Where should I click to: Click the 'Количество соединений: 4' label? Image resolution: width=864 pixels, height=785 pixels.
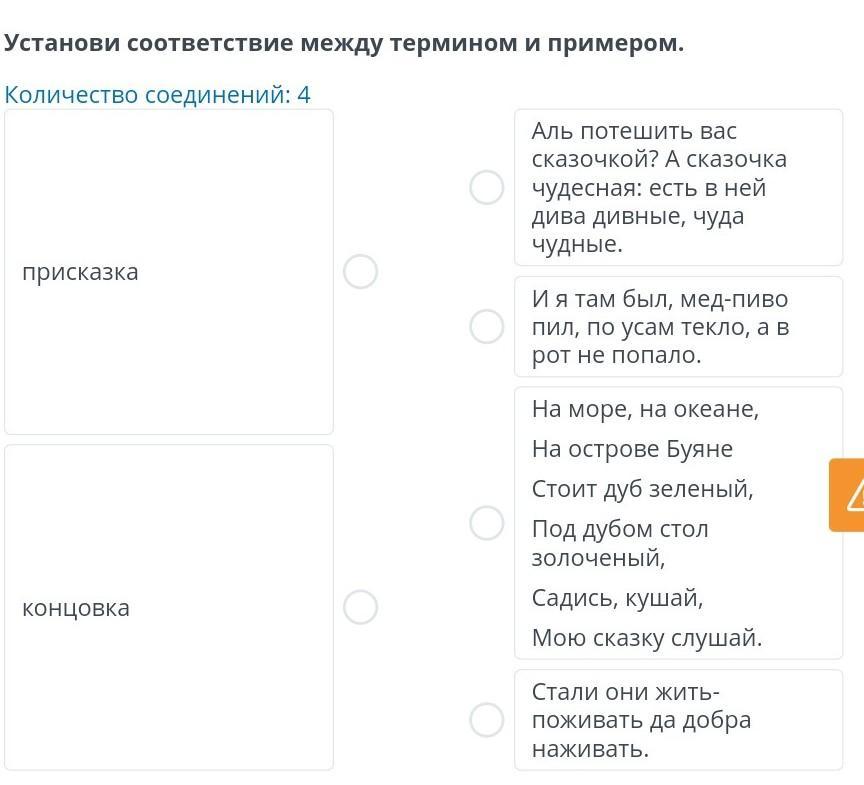tap(158, 95)
